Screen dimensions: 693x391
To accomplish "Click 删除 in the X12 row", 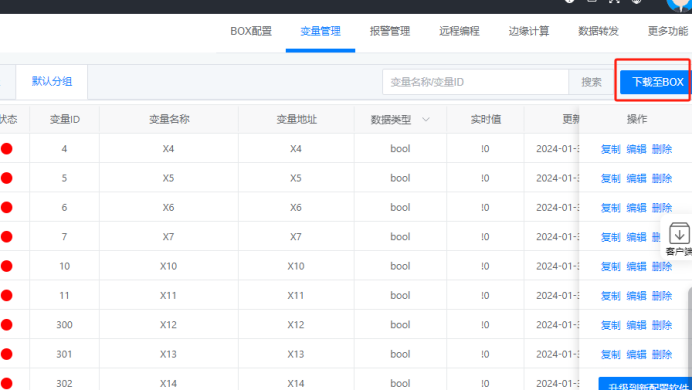I will coord(662,325).
